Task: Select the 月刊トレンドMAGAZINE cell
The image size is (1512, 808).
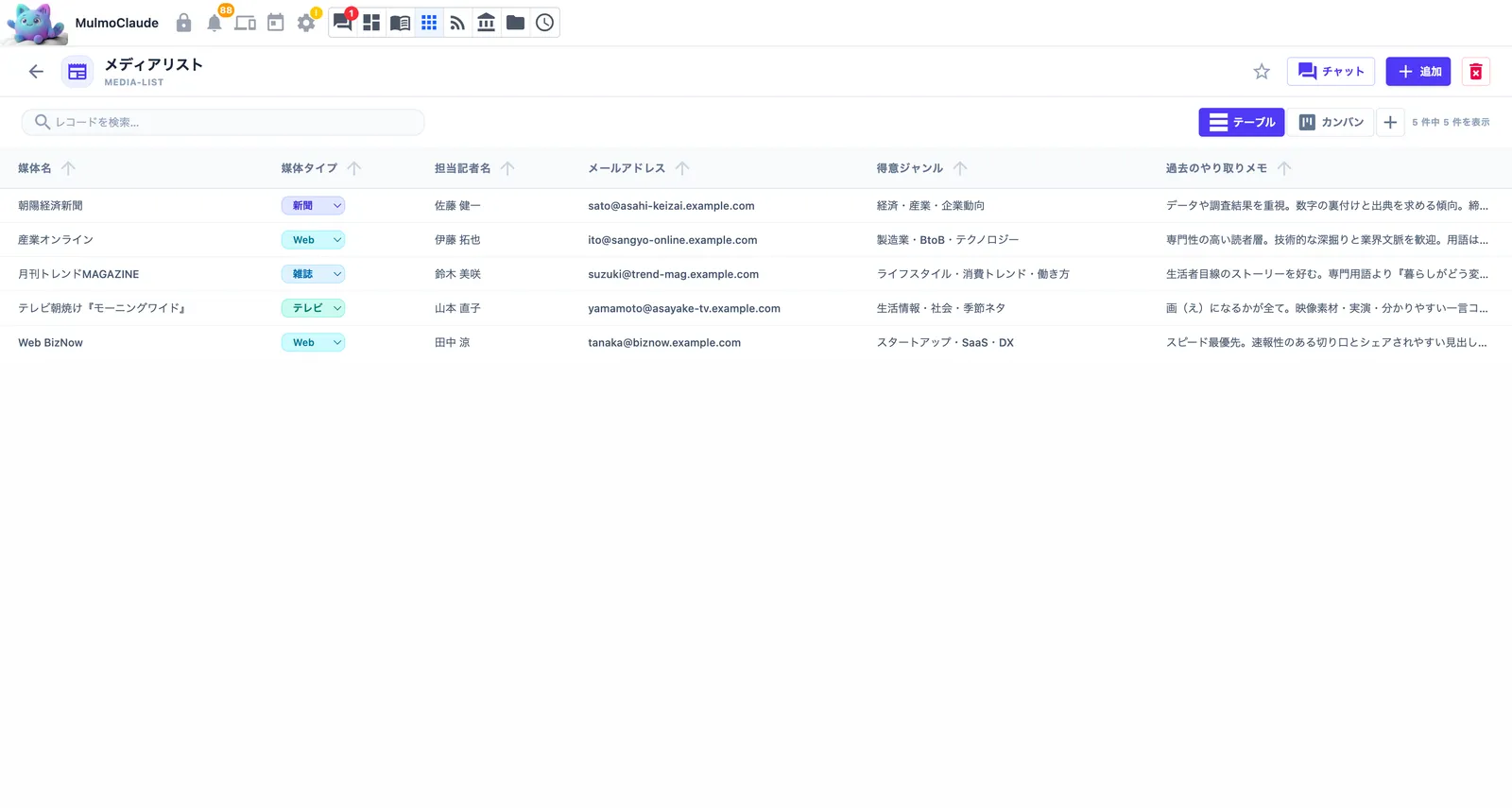Action: pos(78,274)
